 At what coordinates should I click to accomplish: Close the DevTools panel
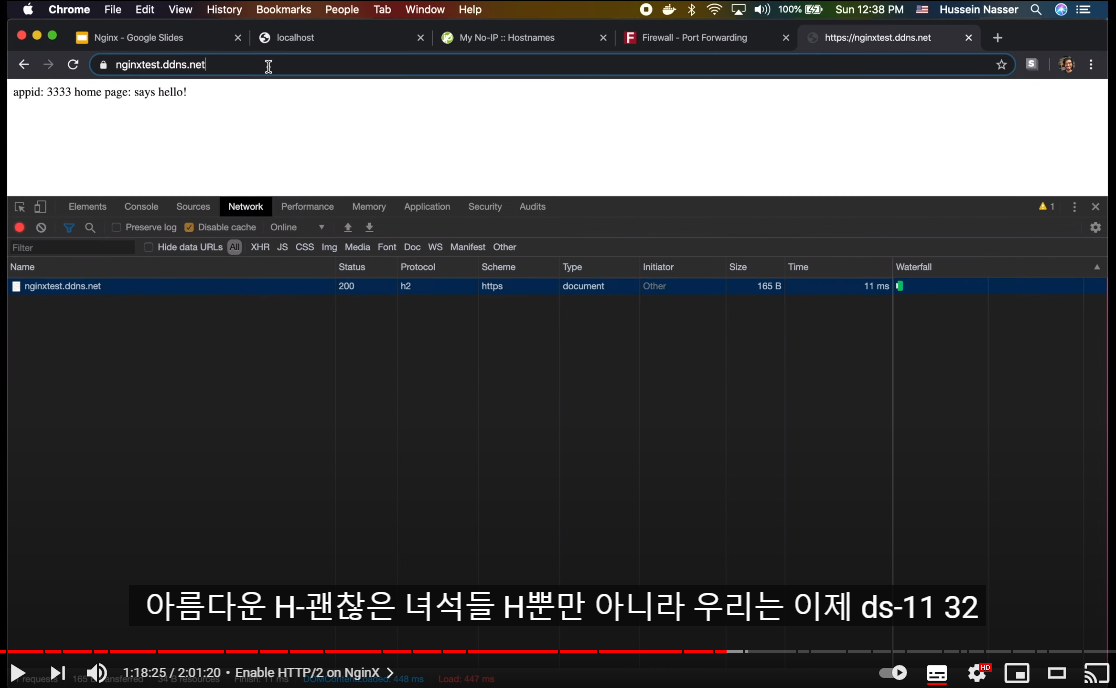click(1095, 207)
